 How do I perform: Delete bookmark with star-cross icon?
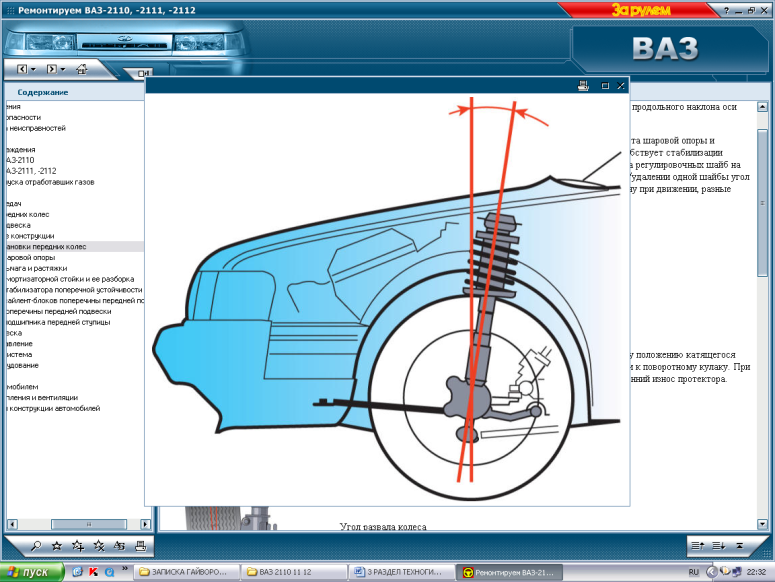[x=99, y=546]
